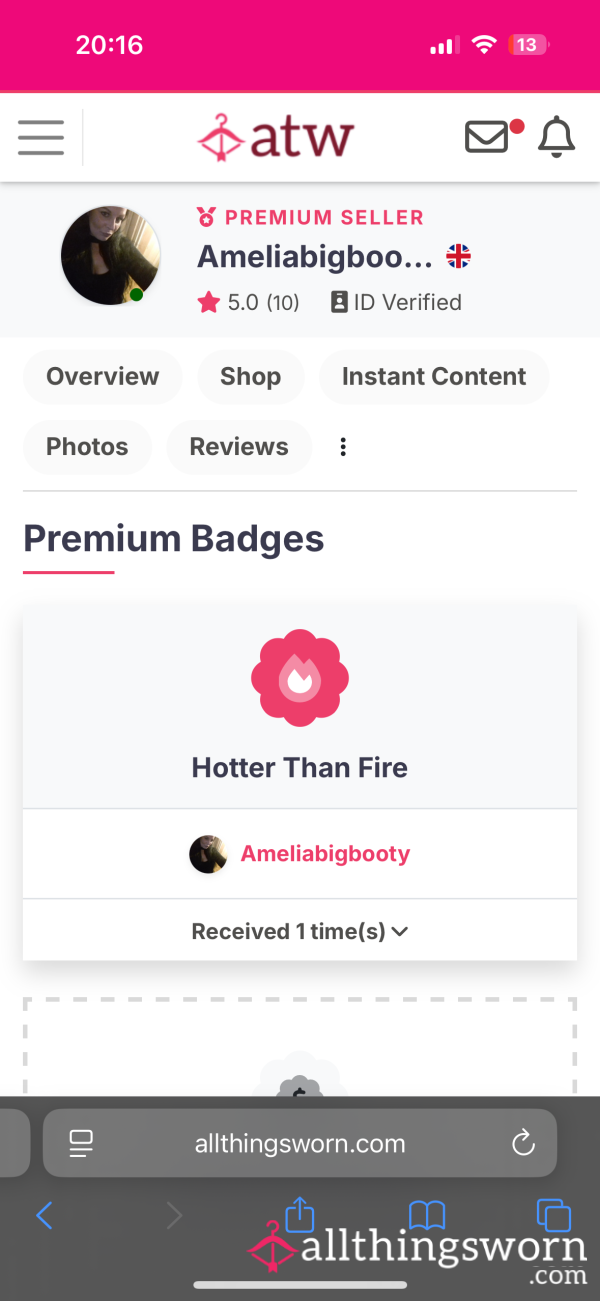Open the page format reader icon
Image resolution: width=600 pixels, height=1301 pixels.
pos(81,1143)
